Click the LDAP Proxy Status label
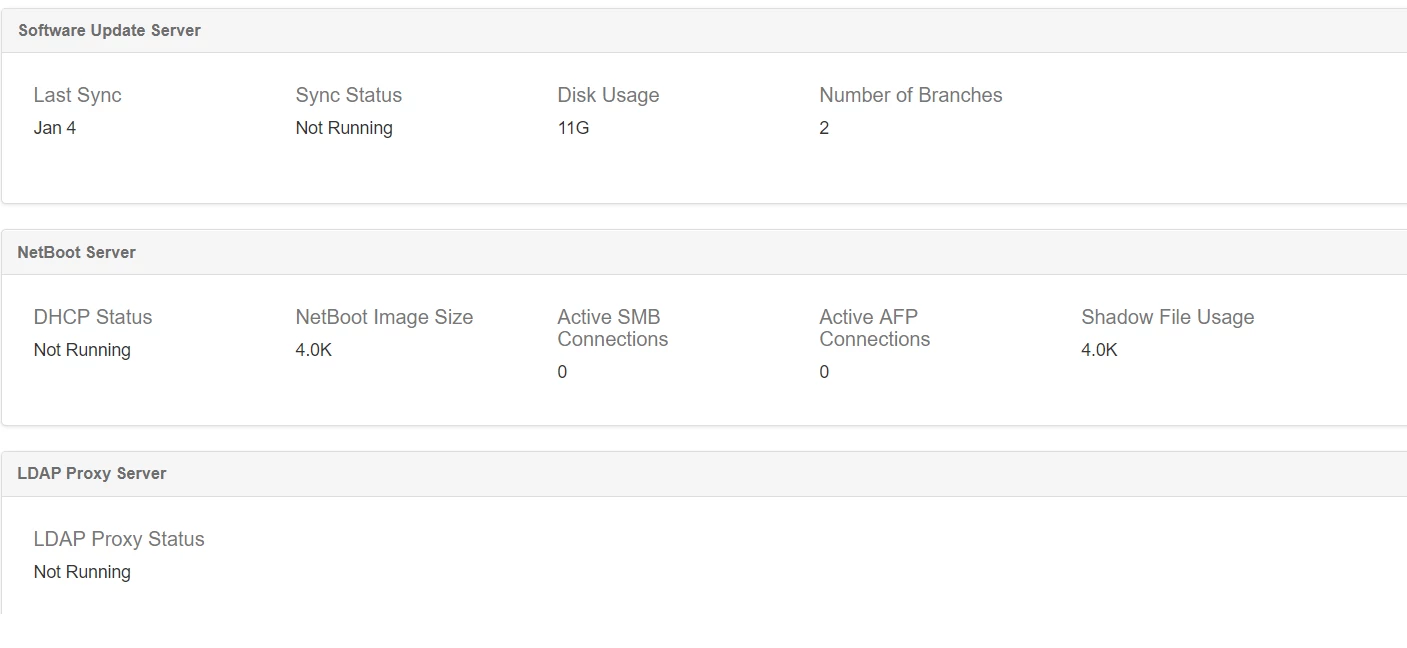Screen dimensions: 1407x648 click(118, 540)
